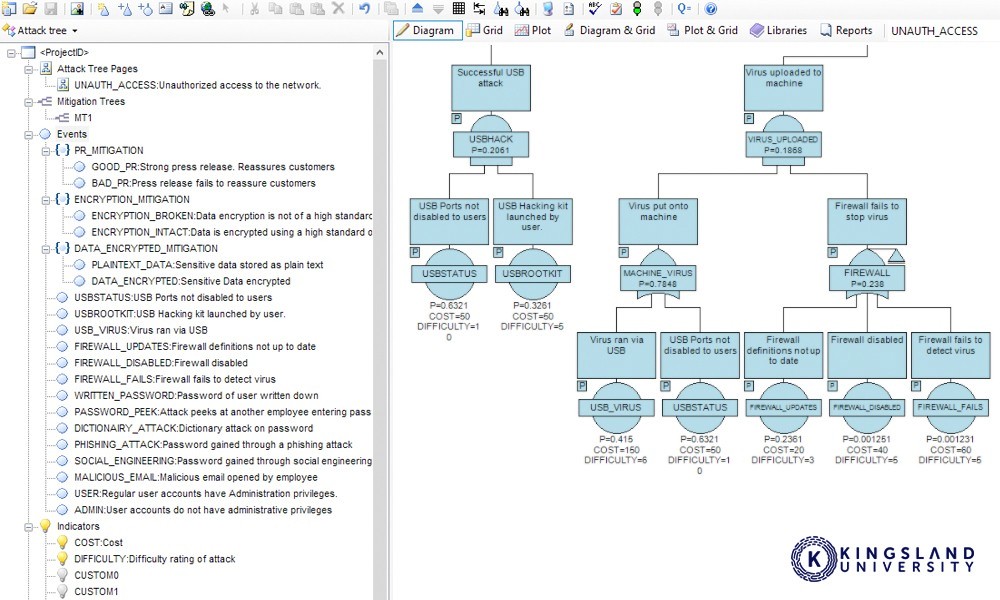Viewport: 1000px width, 600px height.
Task: Click the FIREWALL gate transfer triangle
Action: [x=895, y=256]
